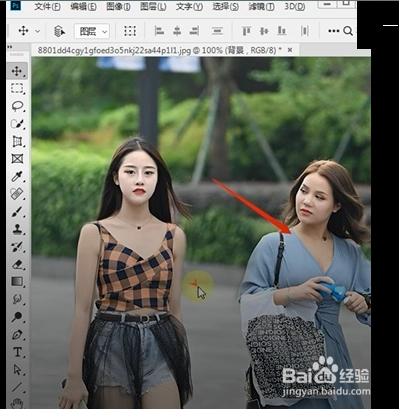Select the Pen tool
Screen dimensions: 399x409
pyautogui.click(x=17, y=334)
